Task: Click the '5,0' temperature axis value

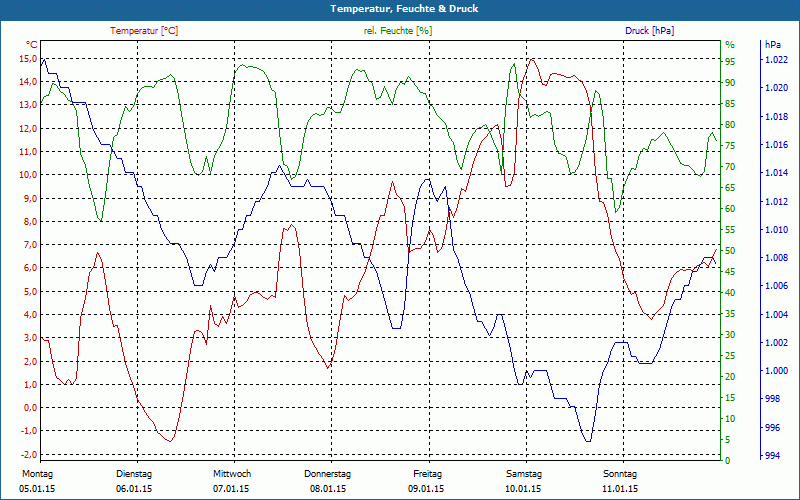Action: (30, 291)
